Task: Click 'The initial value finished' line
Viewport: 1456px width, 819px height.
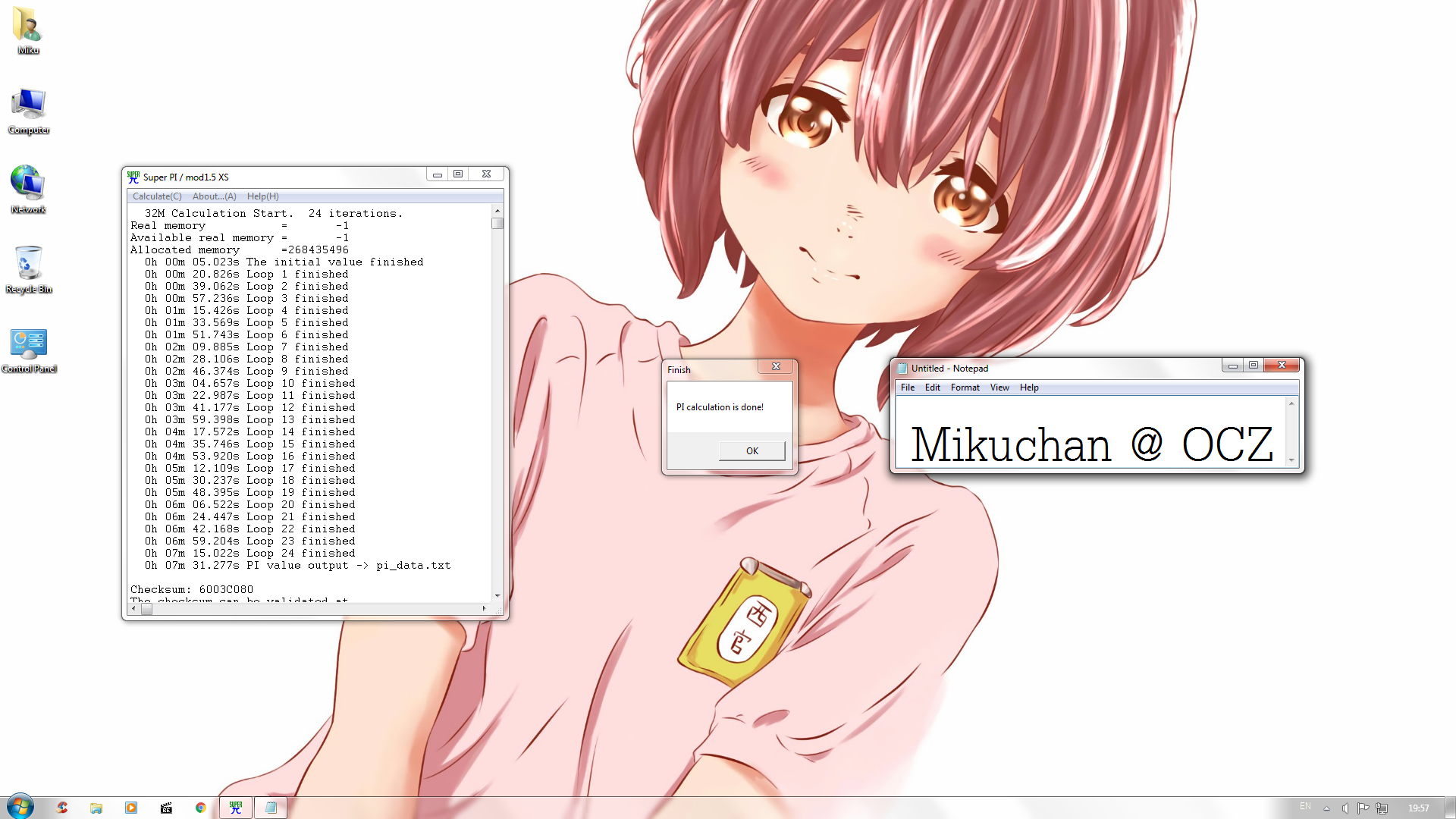Action: pyautogui.click(x=284, y=262)
